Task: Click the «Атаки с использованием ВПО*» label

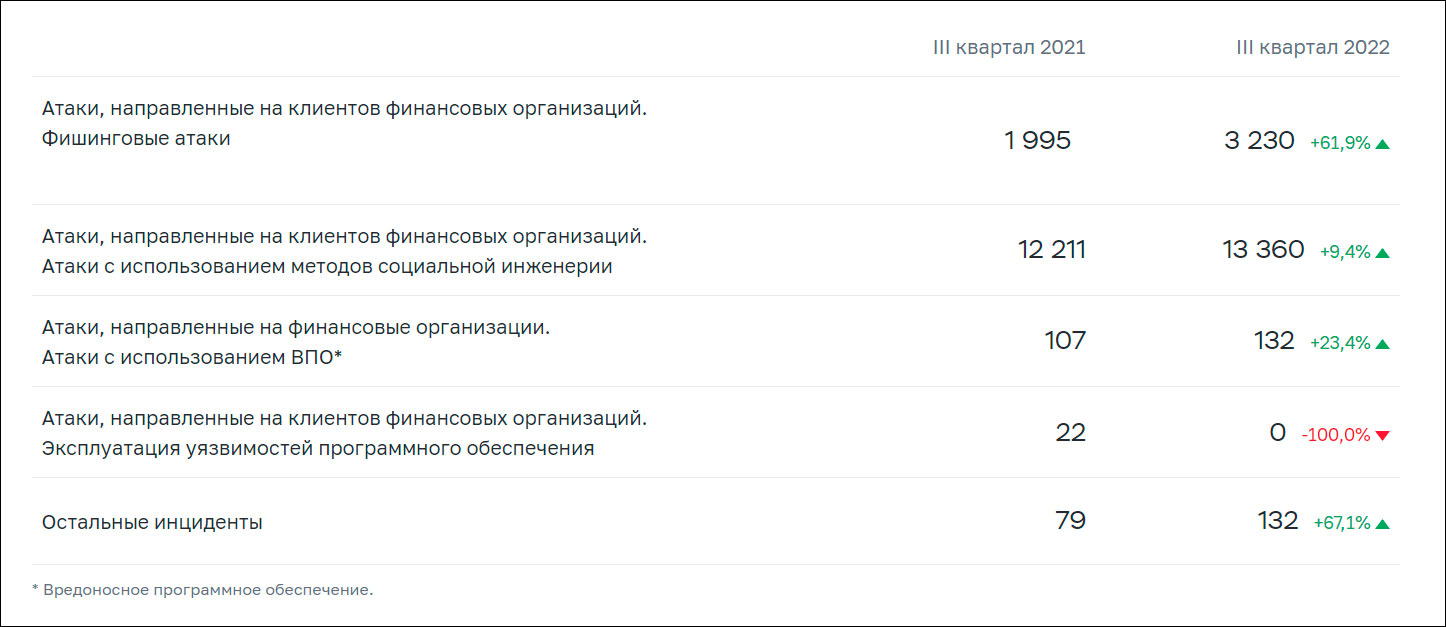Action: pyautogui.click(x=192, y=357)
